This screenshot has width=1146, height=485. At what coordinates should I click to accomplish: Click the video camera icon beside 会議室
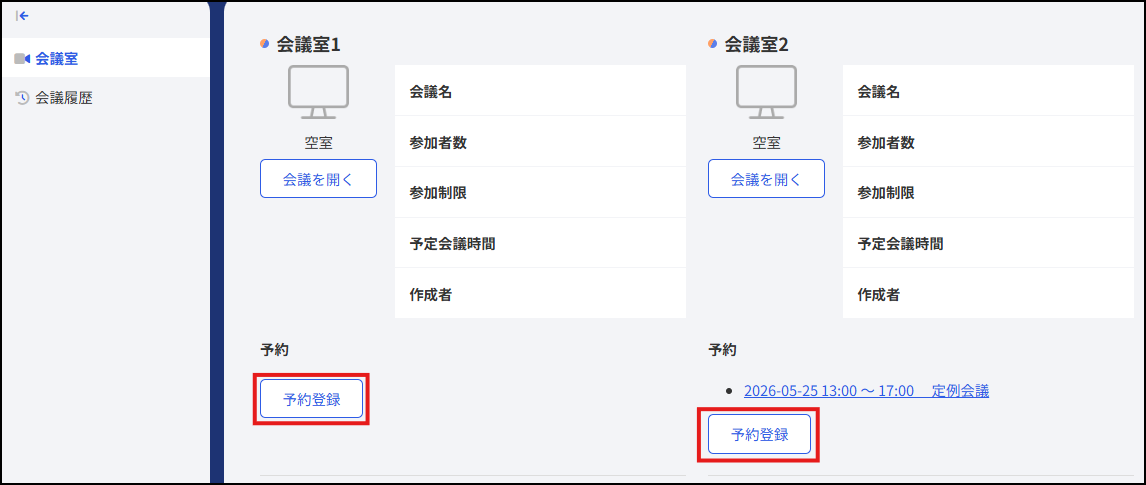click(x=22, y=58)
